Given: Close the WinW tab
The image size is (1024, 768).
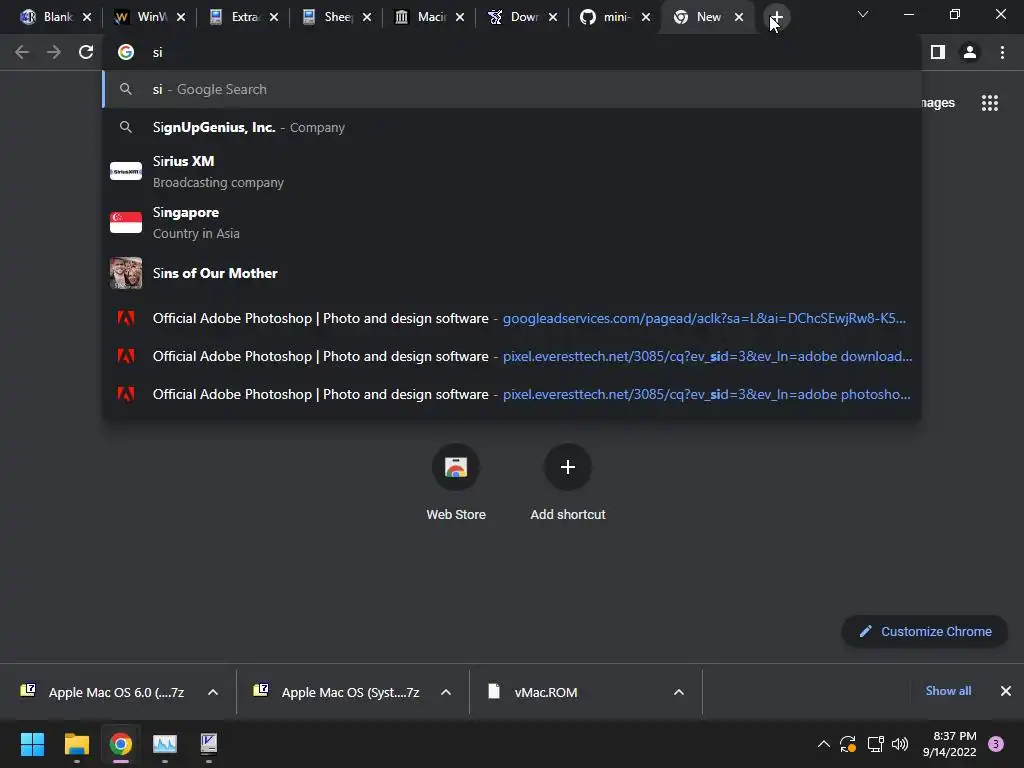Looking at the screenshot, I should [x=181, y=17].
